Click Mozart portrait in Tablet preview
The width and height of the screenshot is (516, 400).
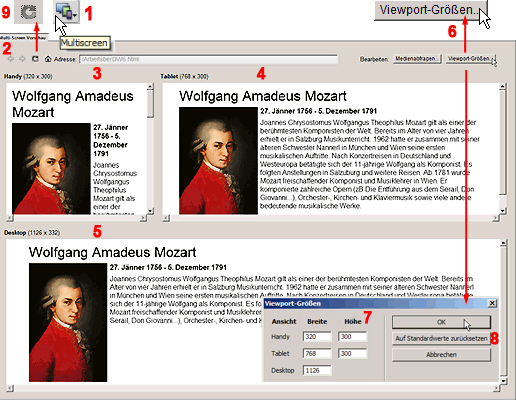218,160
